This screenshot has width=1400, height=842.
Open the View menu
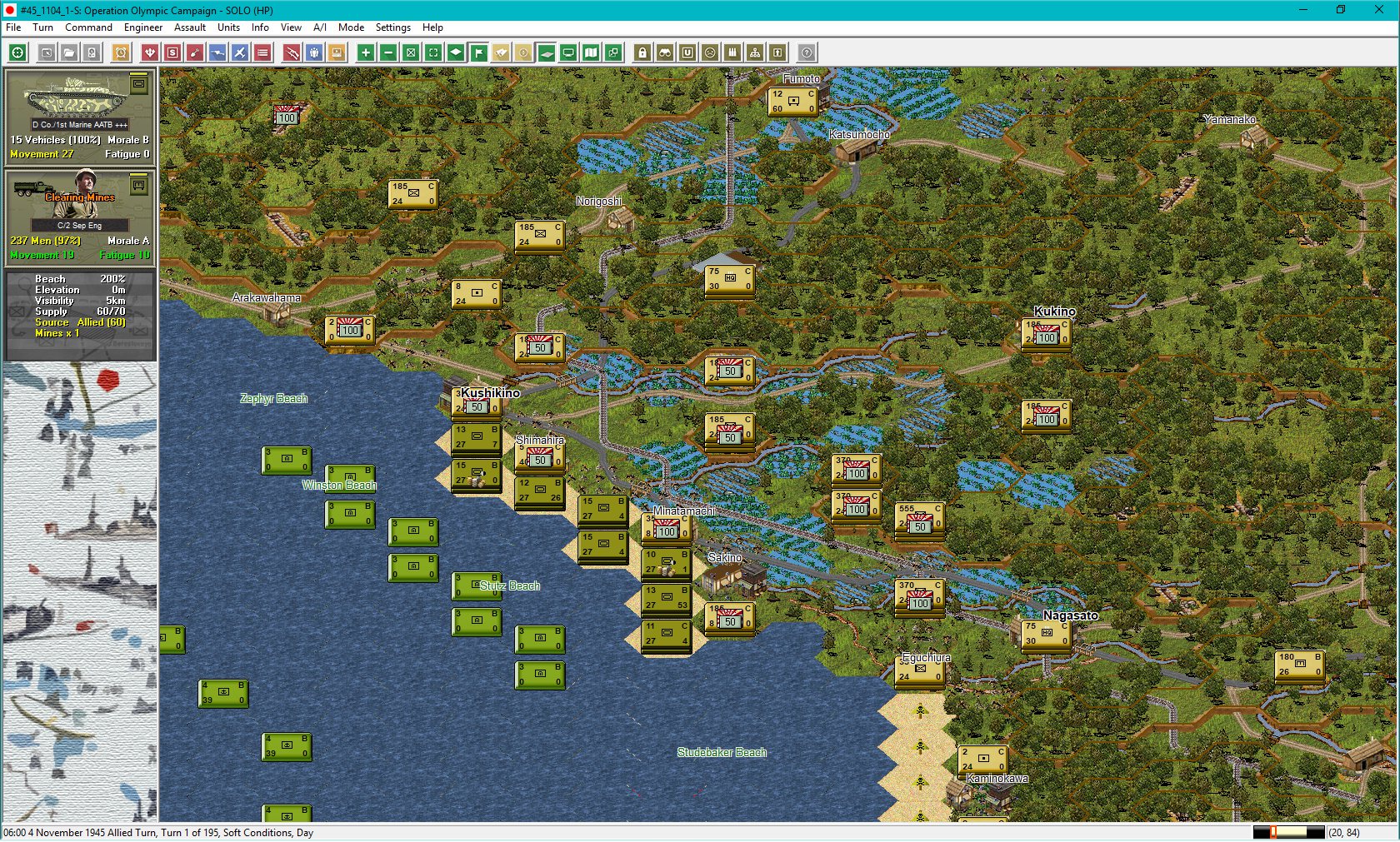291,27
